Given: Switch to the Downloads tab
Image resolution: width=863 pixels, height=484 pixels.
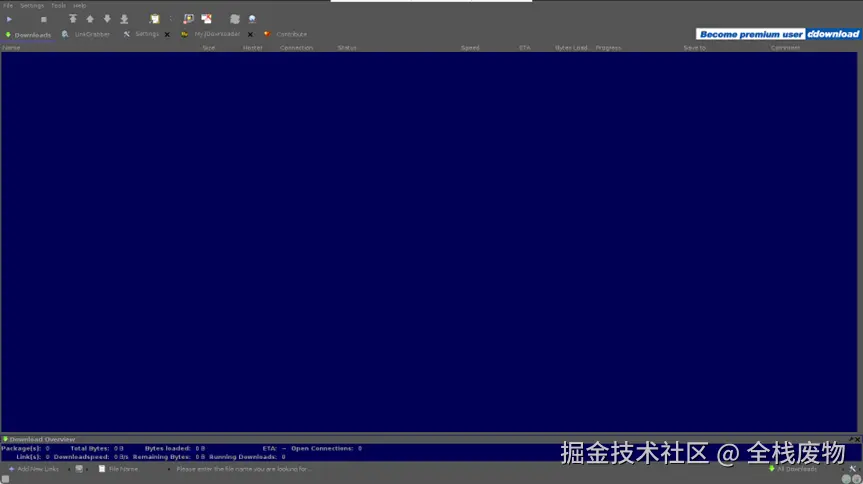Looking at the screenshot, I should 28,35.
